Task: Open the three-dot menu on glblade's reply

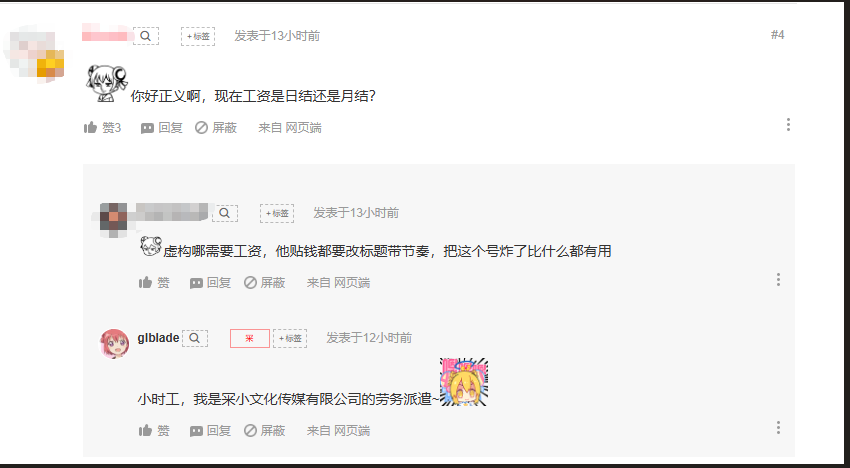Action: tap(778, 428)
